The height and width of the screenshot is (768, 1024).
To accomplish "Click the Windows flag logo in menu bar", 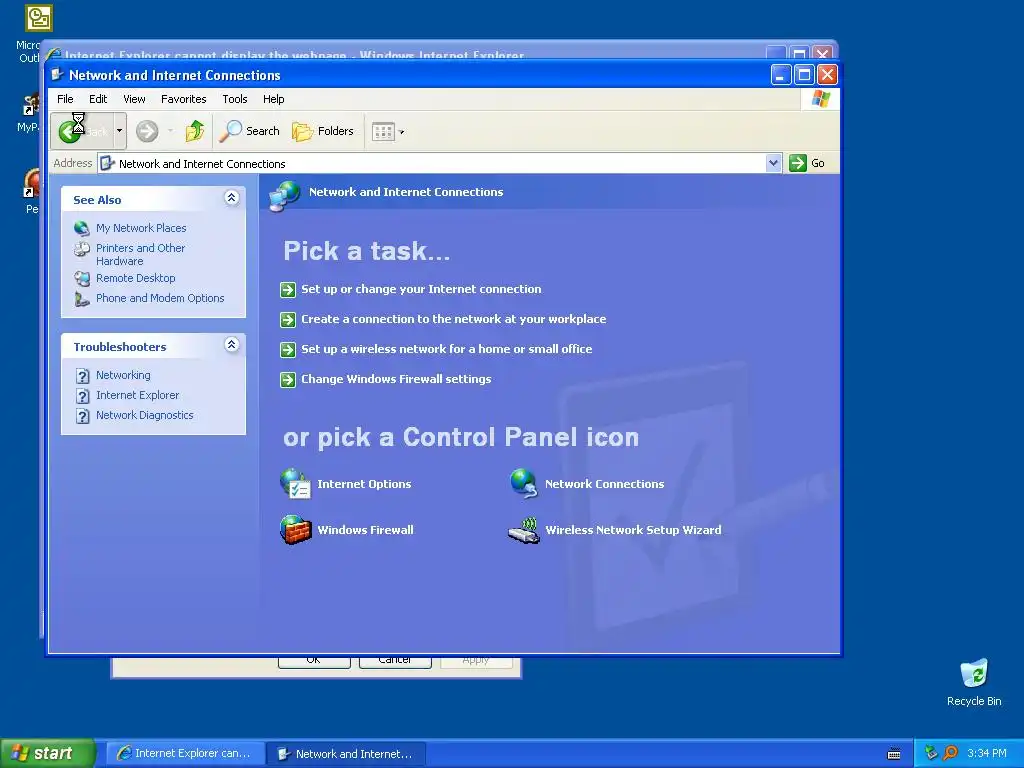I will click(x=820, y=99).
